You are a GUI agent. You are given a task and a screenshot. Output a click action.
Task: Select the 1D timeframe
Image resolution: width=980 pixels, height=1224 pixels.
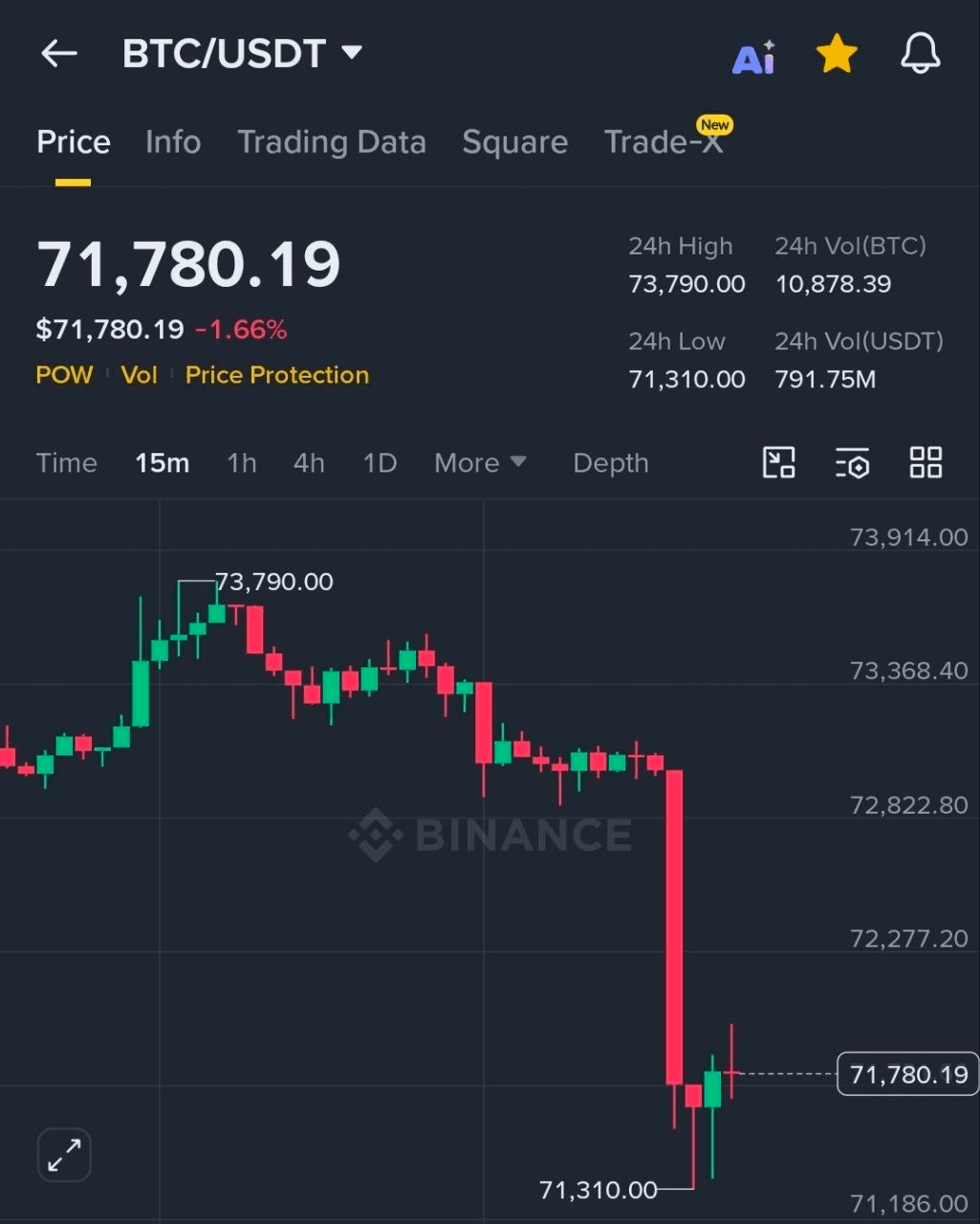click(380, 463)
